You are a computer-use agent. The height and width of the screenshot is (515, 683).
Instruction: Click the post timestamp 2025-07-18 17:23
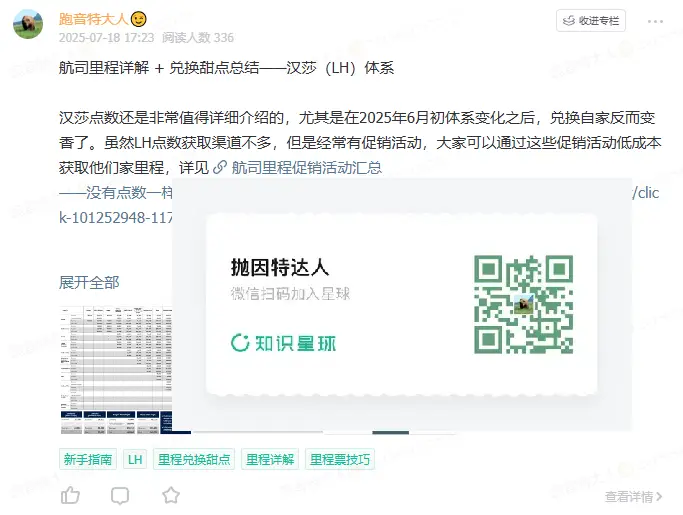107,38
